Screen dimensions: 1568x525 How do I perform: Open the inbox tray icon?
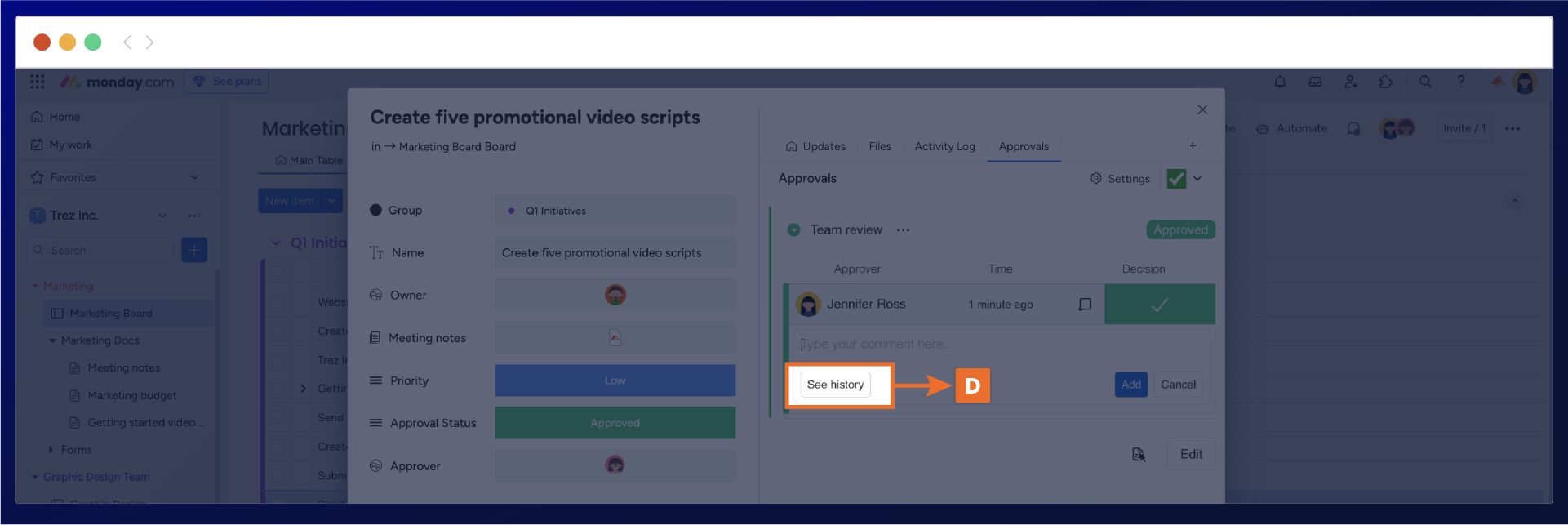coord(1315,82)
